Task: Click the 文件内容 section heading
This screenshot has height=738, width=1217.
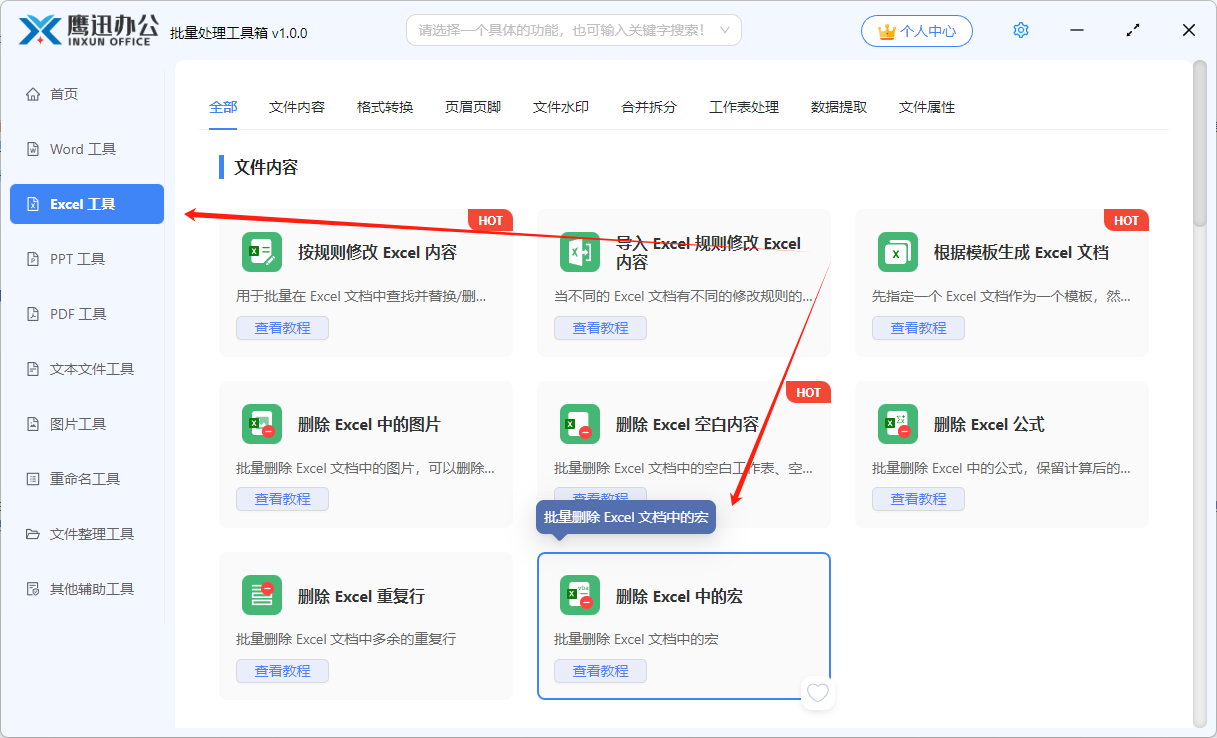Action: click(266, 167)
